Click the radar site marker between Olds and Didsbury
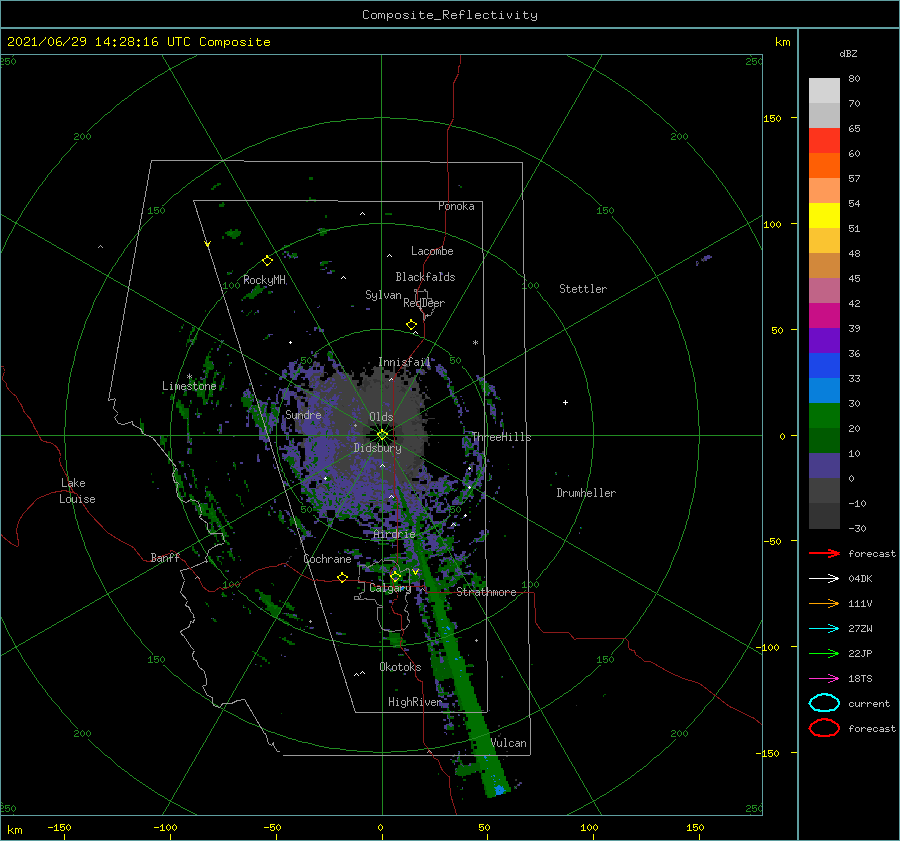Screen dimensions: 900x841 (382, 435)
